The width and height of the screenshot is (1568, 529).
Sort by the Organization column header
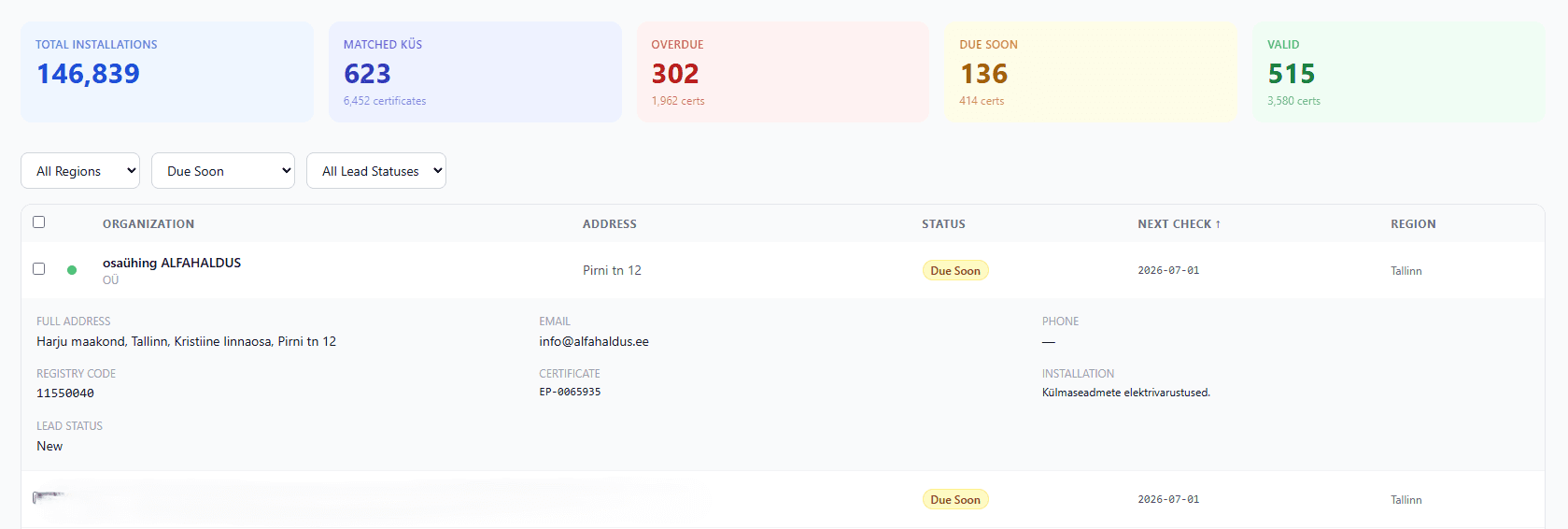click(148, 224)
